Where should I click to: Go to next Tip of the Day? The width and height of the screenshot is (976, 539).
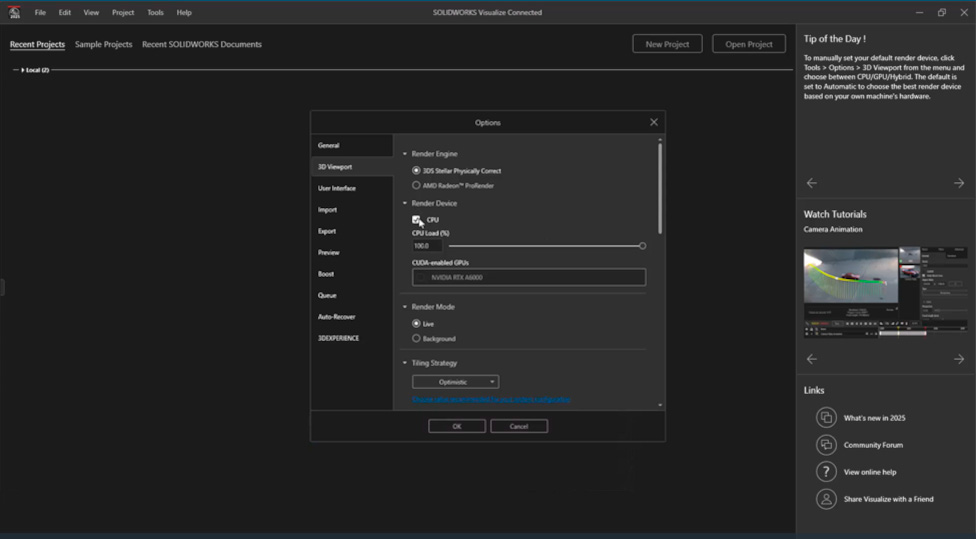[958, 183]
